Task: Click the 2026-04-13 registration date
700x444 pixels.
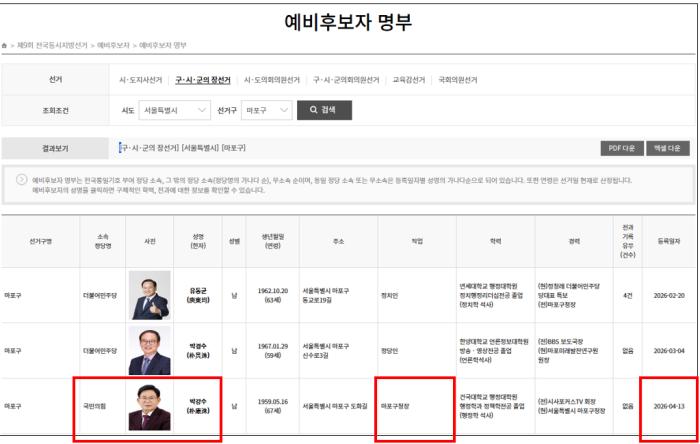Action: [x=669, y=406]
